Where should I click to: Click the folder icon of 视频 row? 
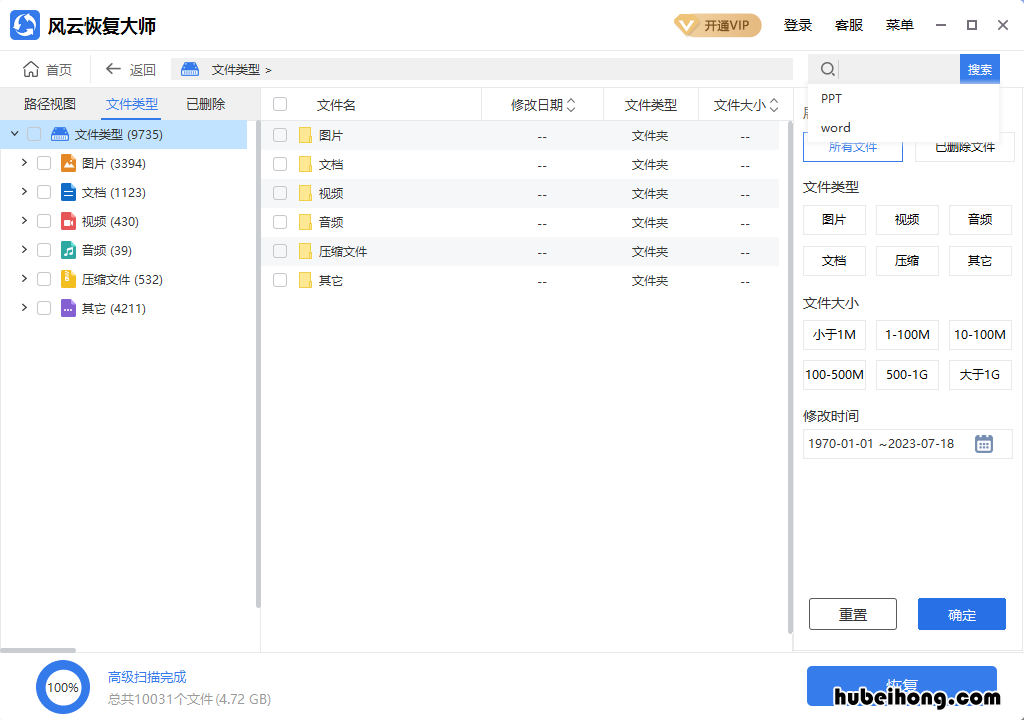(x=305, y=193)
